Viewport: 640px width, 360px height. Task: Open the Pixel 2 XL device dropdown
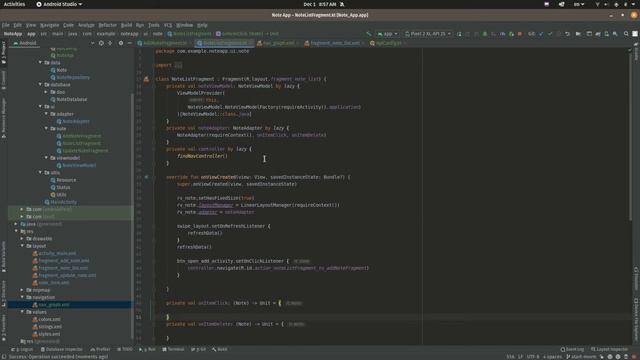coord(428,34)
